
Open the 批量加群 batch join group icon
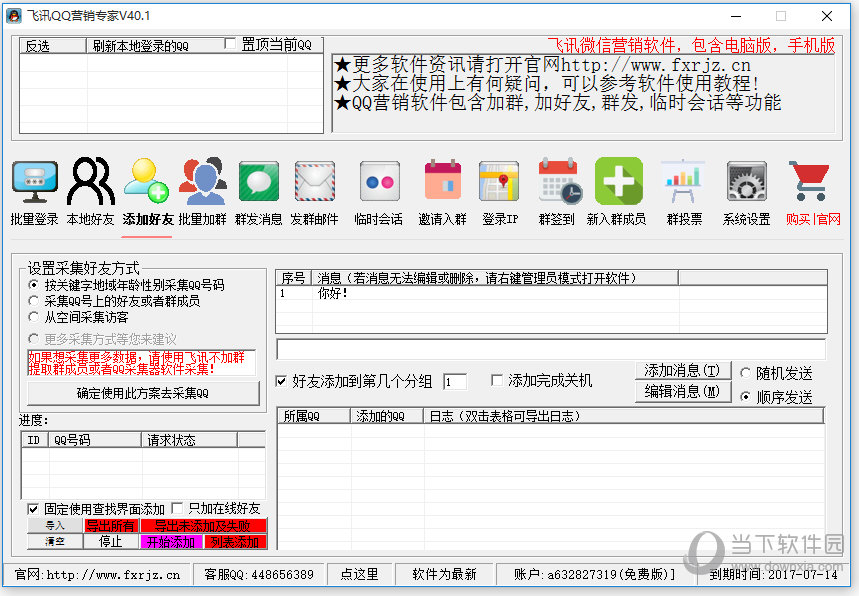click(x=203, y=181)
